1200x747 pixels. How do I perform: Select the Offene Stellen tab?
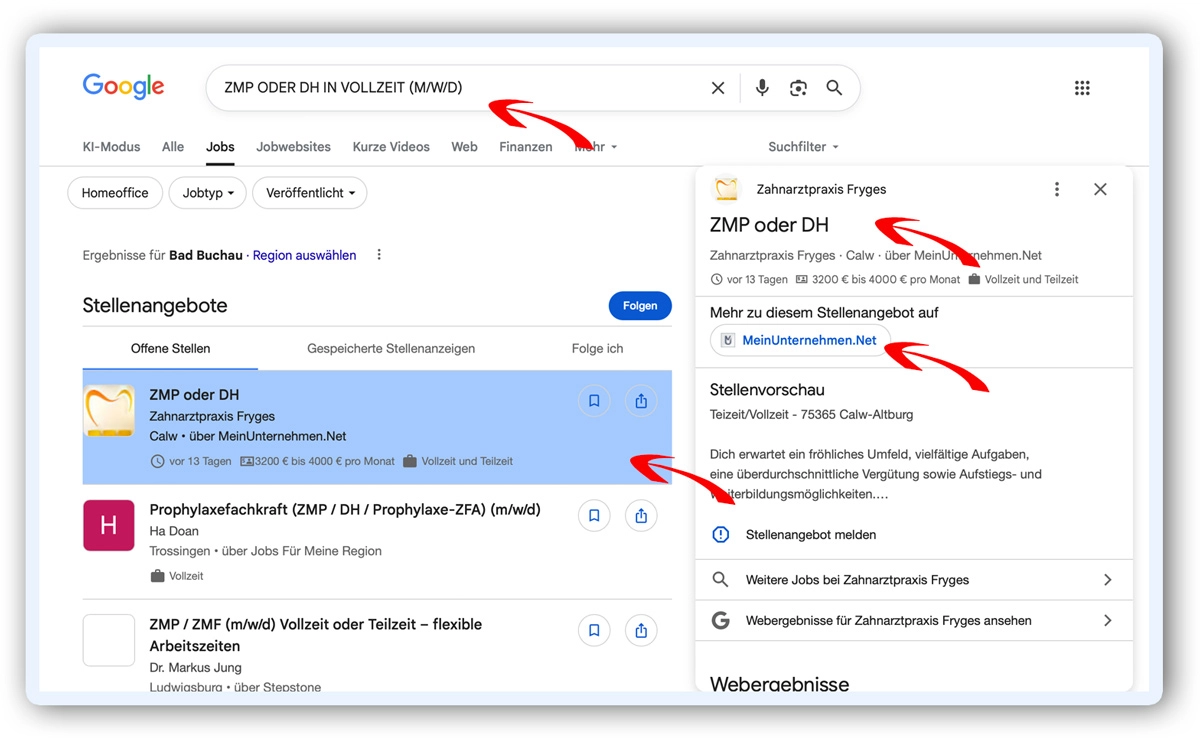170,349
